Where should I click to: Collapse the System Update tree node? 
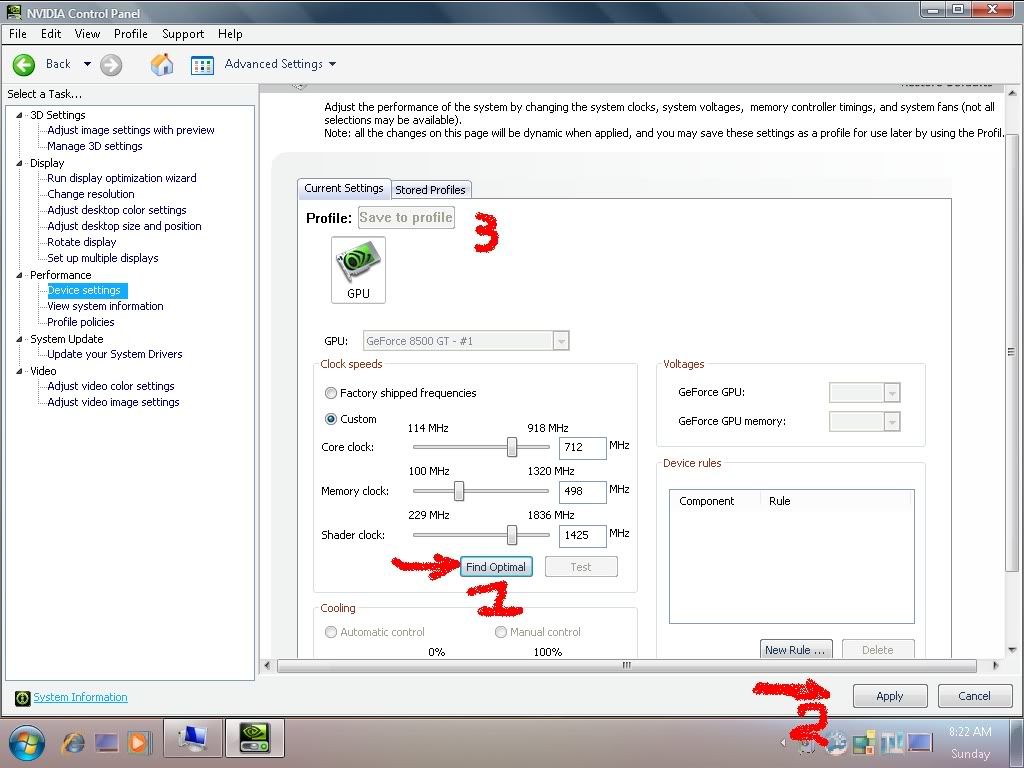pyautogui.click(x=19, y=339)
